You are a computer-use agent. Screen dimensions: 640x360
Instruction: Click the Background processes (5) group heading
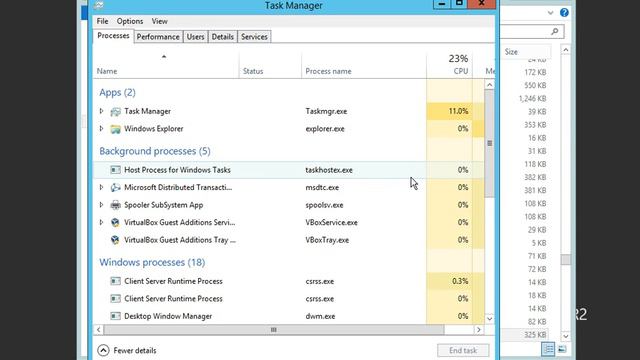coord(155,151)
